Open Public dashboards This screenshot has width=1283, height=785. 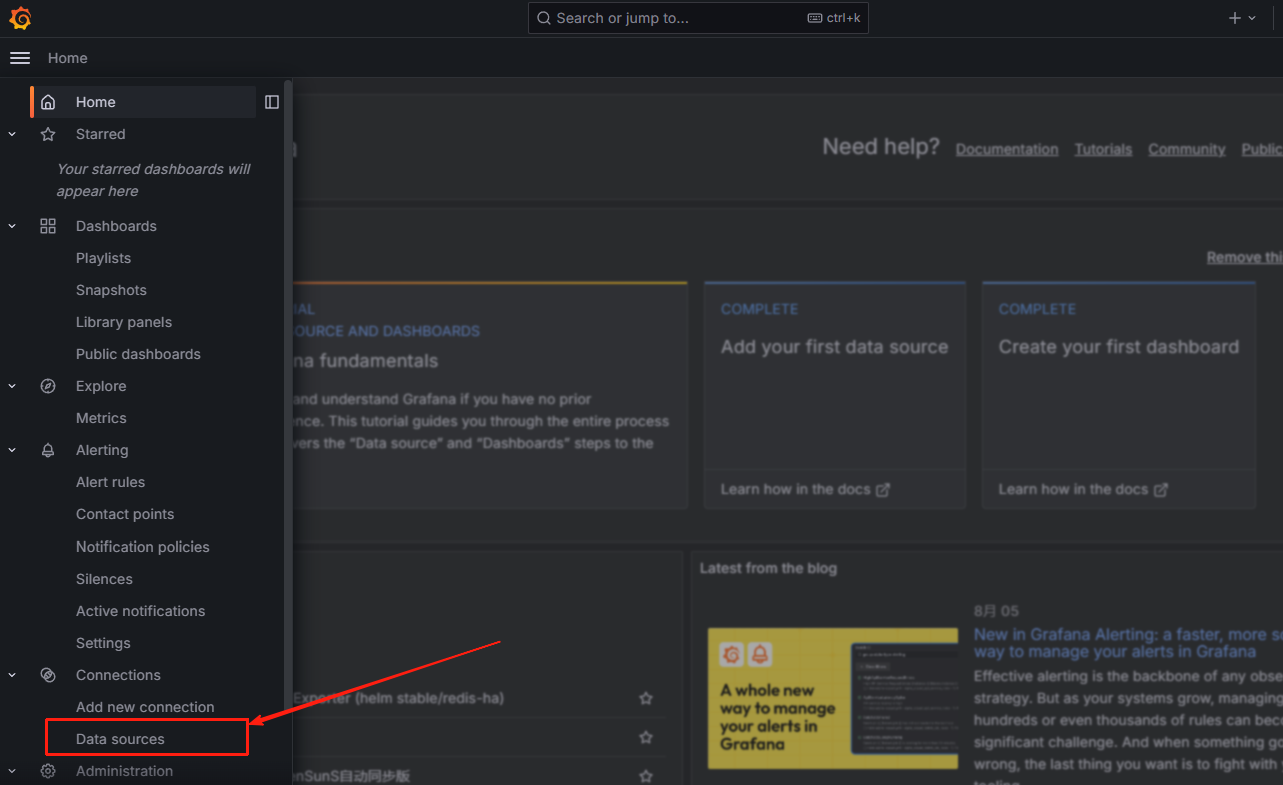[138, 354]
